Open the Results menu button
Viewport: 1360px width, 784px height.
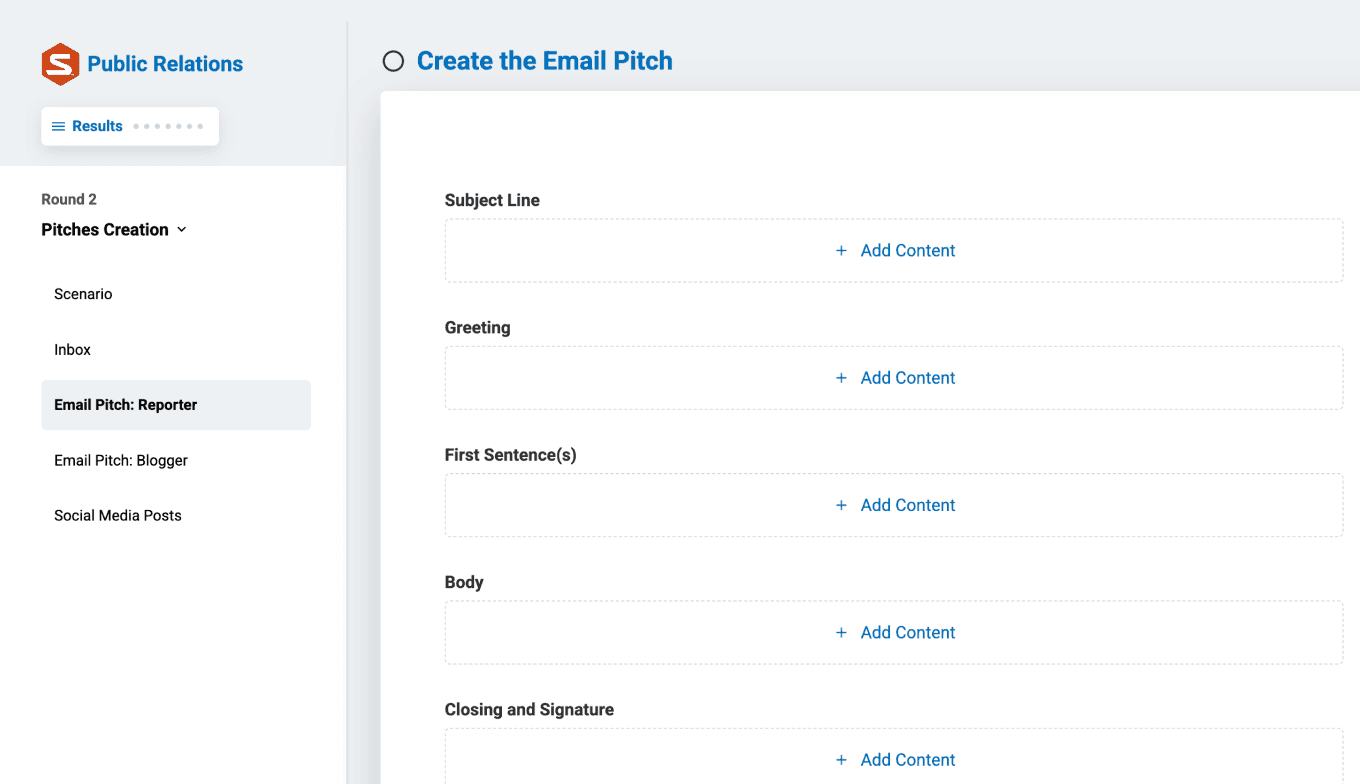(x=97, y=126)
